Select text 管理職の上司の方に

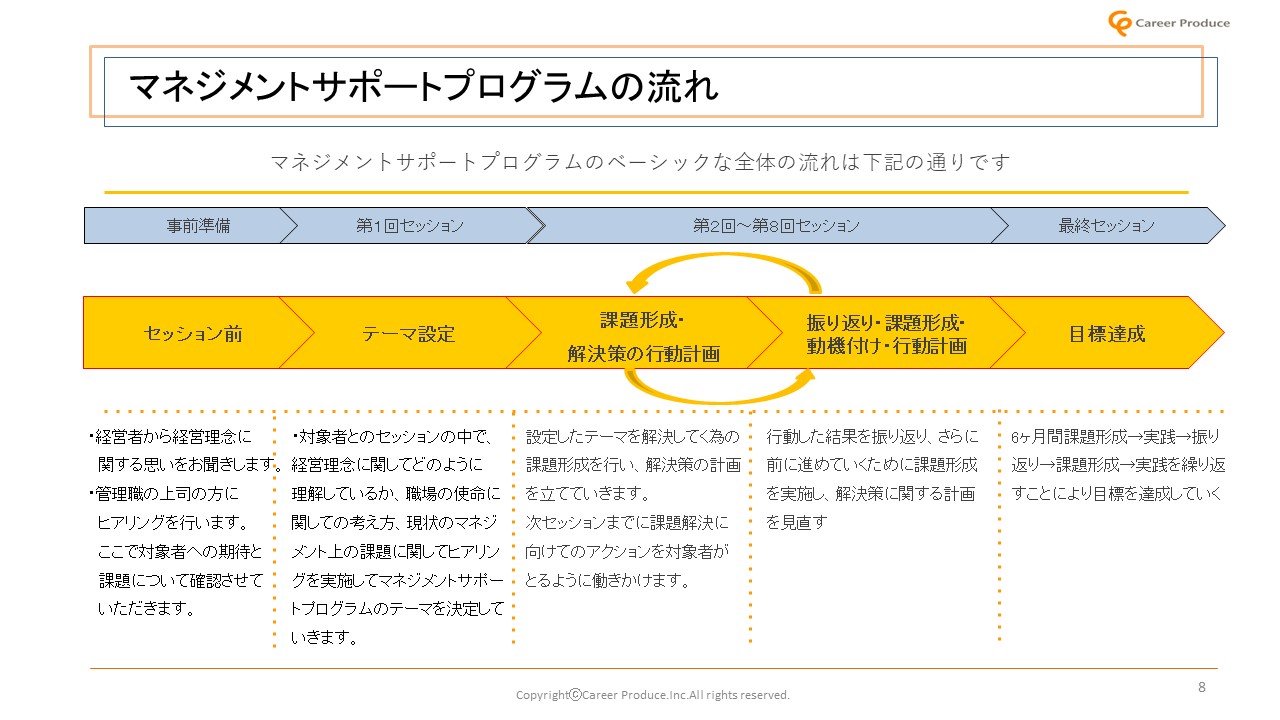click(x=168, y=494)
